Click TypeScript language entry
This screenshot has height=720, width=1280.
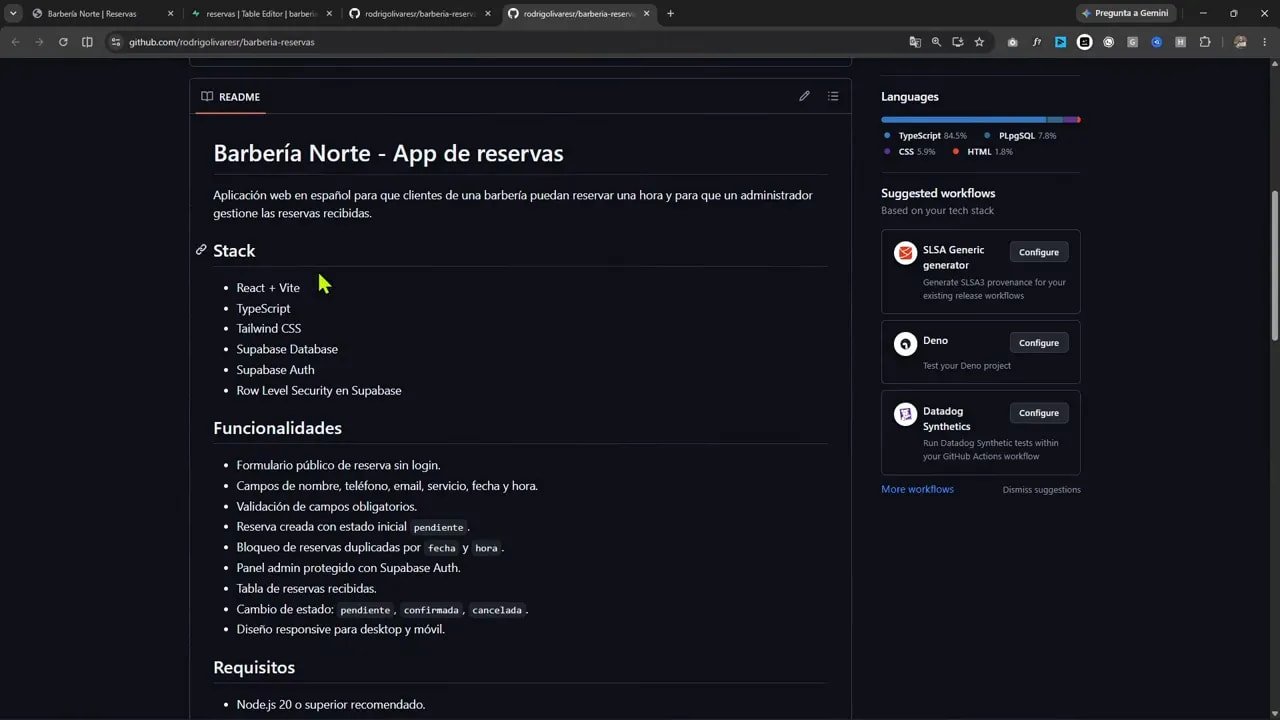[x=925, y=135]
